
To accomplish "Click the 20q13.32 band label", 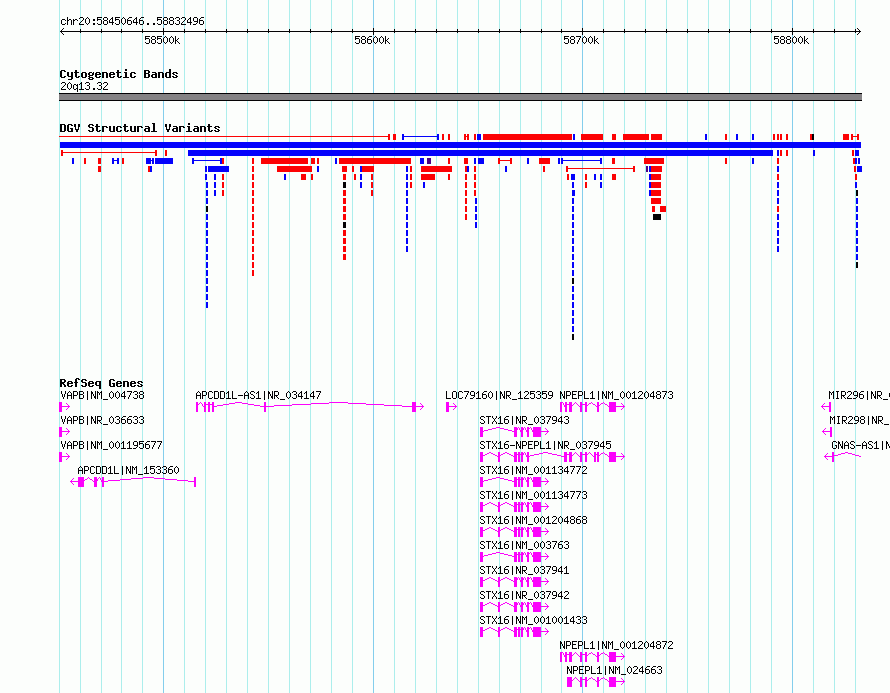I will tap(84, 86).
